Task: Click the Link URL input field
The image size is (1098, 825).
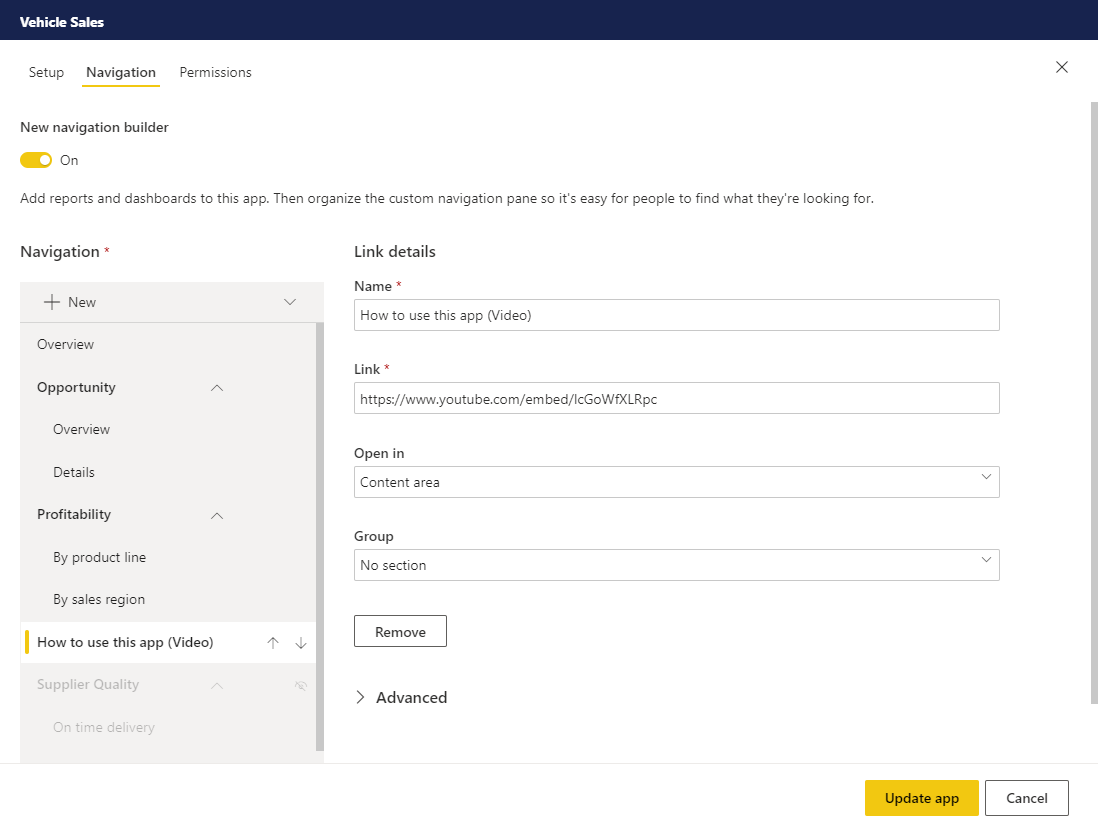Action: tap(676, 398)
